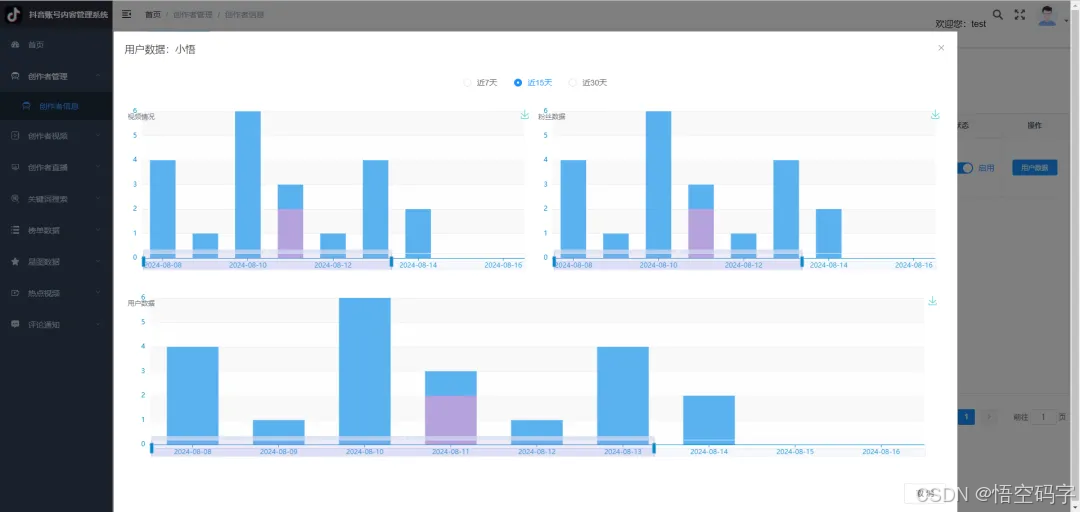Screen dimensions: 1080x512
Task: Click the pagination next-page arrow
Action: point(989,417)
